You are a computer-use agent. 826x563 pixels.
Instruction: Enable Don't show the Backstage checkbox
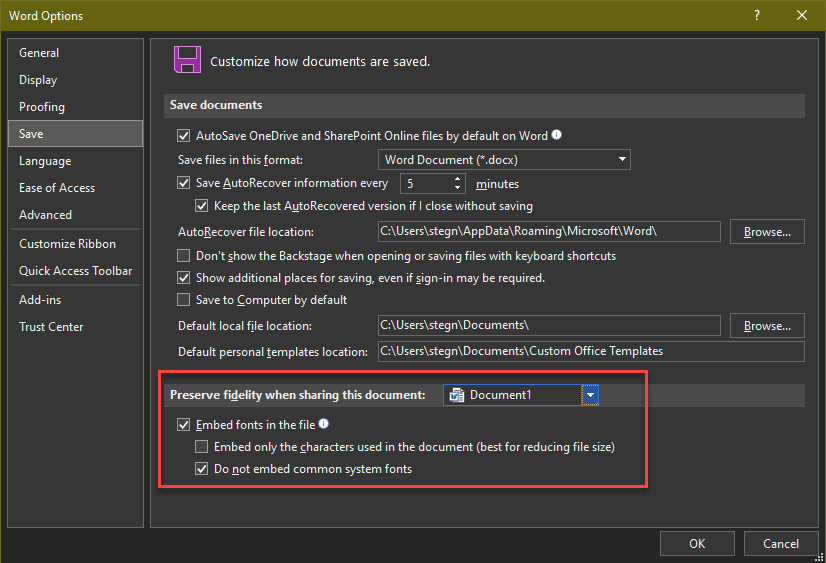coord(183,256)
